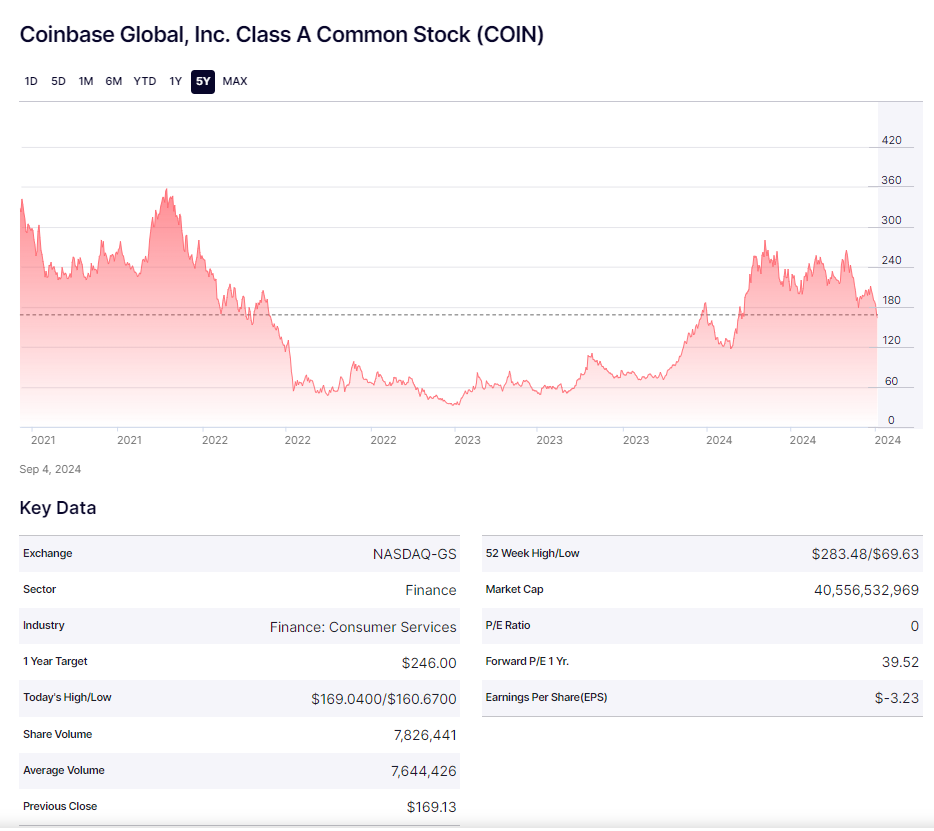Click the 1 Year Target $246.00 value
Viewport: 934px width, 831px height.
(429, 662)
